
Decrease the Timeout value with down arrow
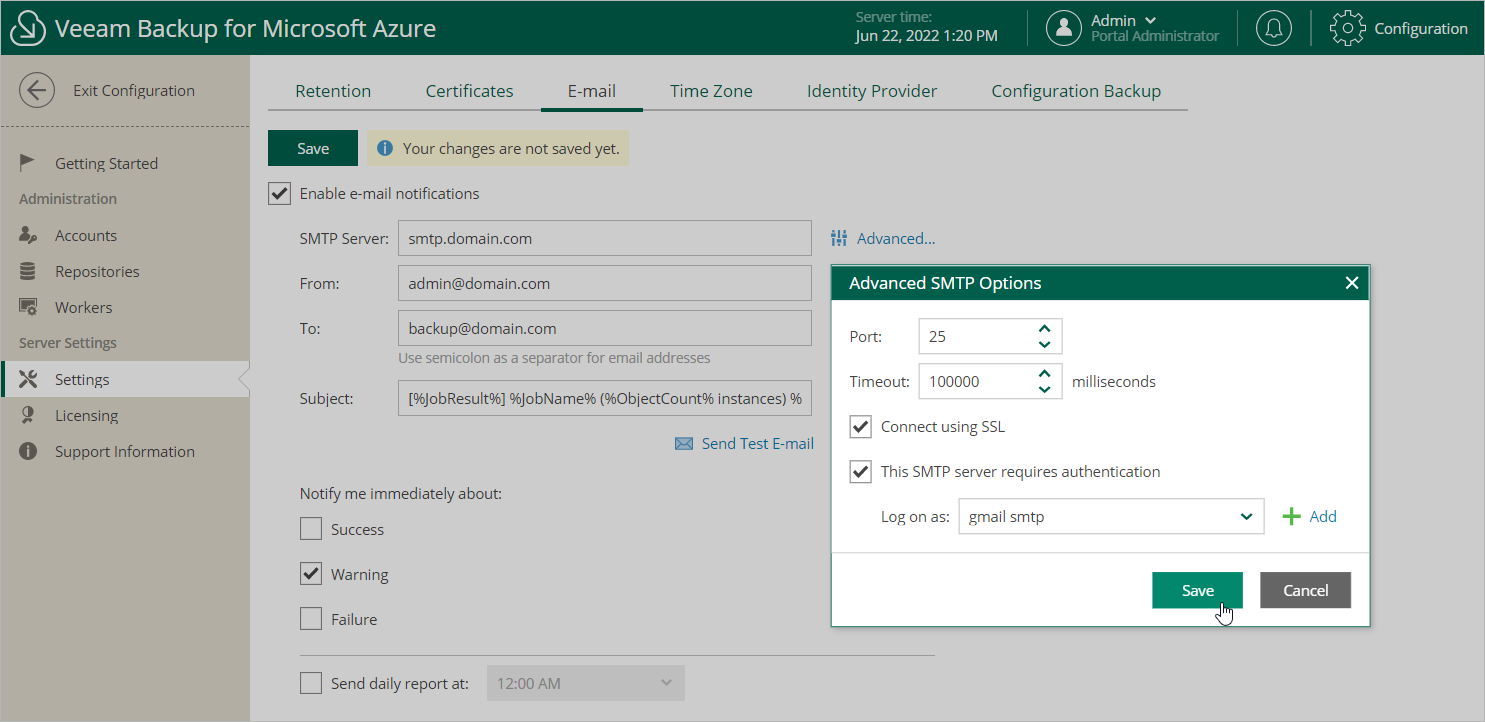tap(1044, 390)
